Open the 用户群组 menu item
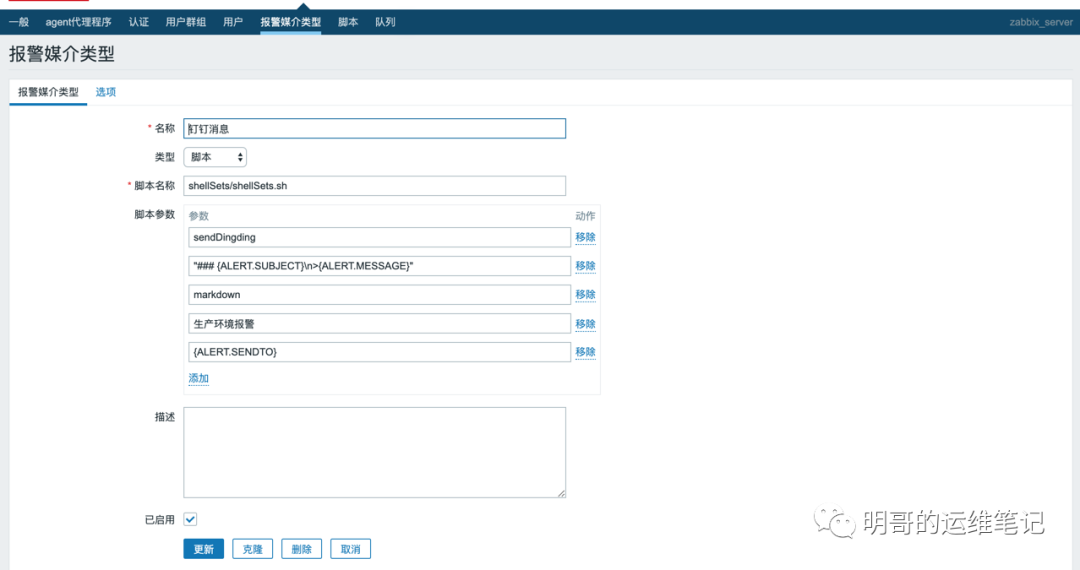 (186, 22)
